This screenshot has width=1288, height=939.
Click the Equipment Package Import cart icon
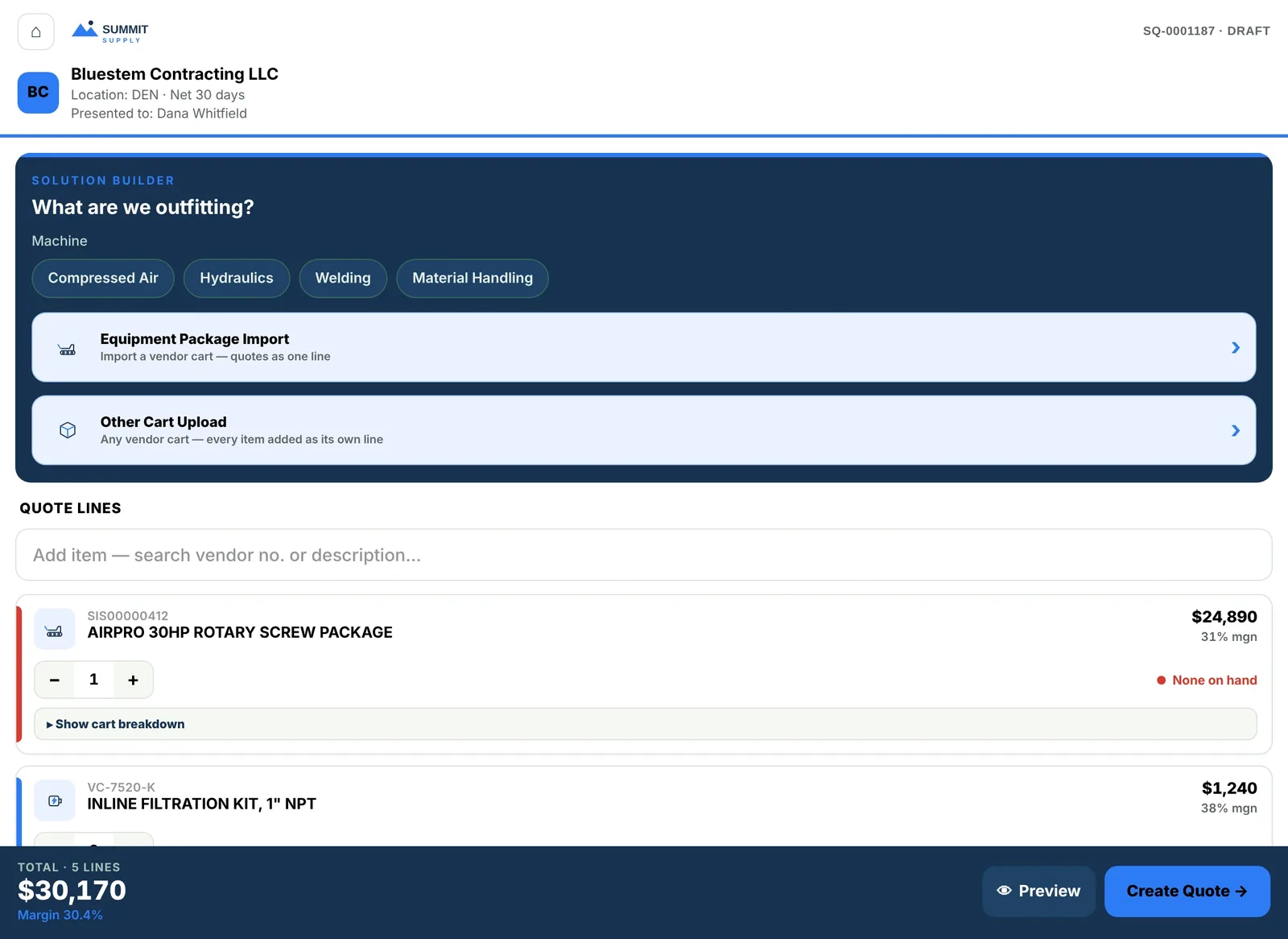point(68,349)
